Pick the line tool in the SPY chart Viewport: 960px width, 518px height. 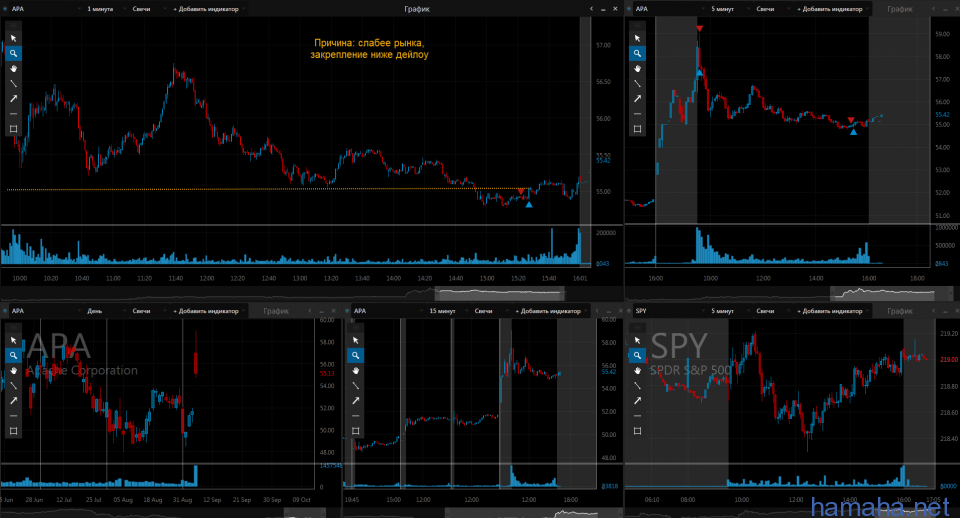click(637, 385)
